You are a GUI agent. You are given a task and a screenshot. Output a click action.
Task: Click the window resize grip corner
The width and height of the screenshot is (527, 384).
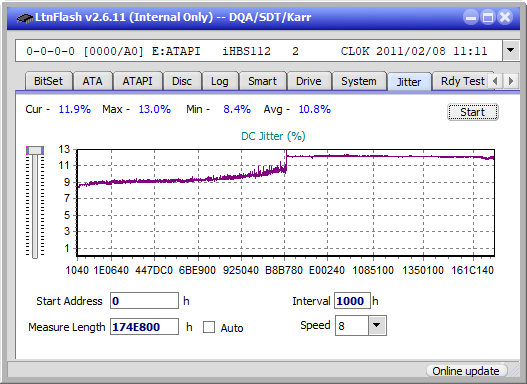[514, 371]
